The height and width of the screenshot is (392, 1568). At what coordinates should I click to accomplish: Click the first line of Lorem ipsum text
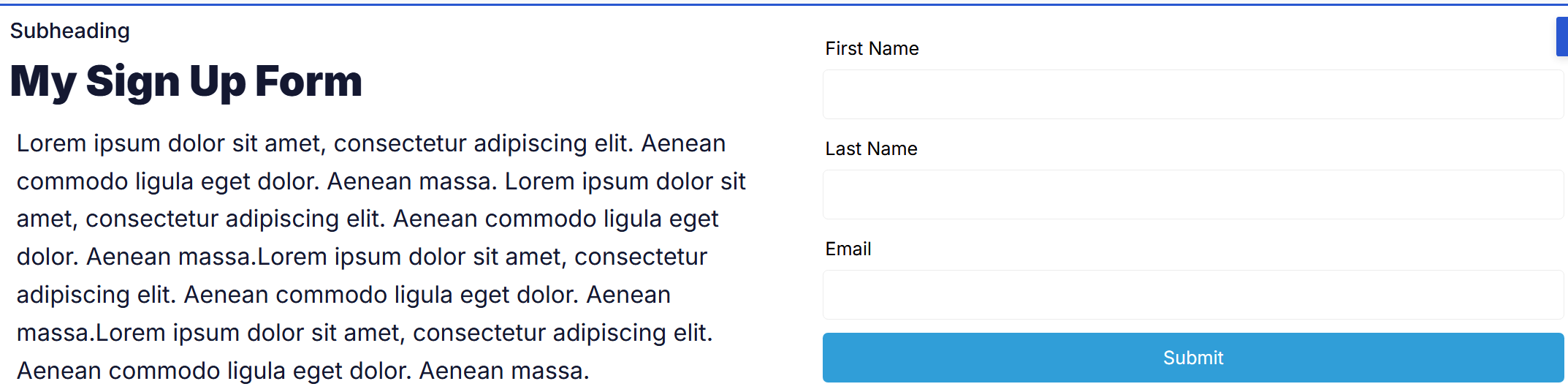point(370,143)
